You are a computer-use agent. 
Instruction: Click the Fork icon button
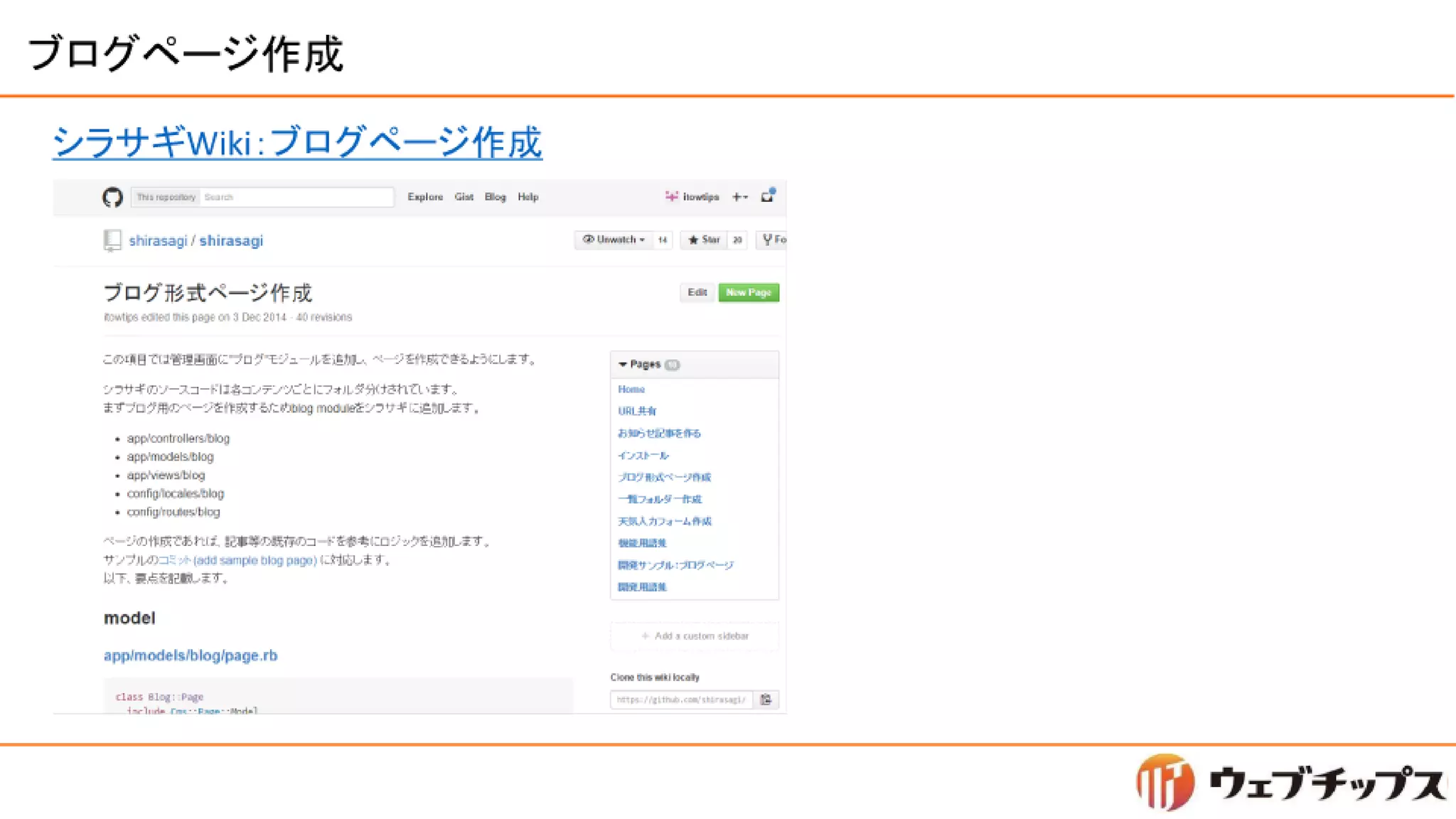point(772,240)
